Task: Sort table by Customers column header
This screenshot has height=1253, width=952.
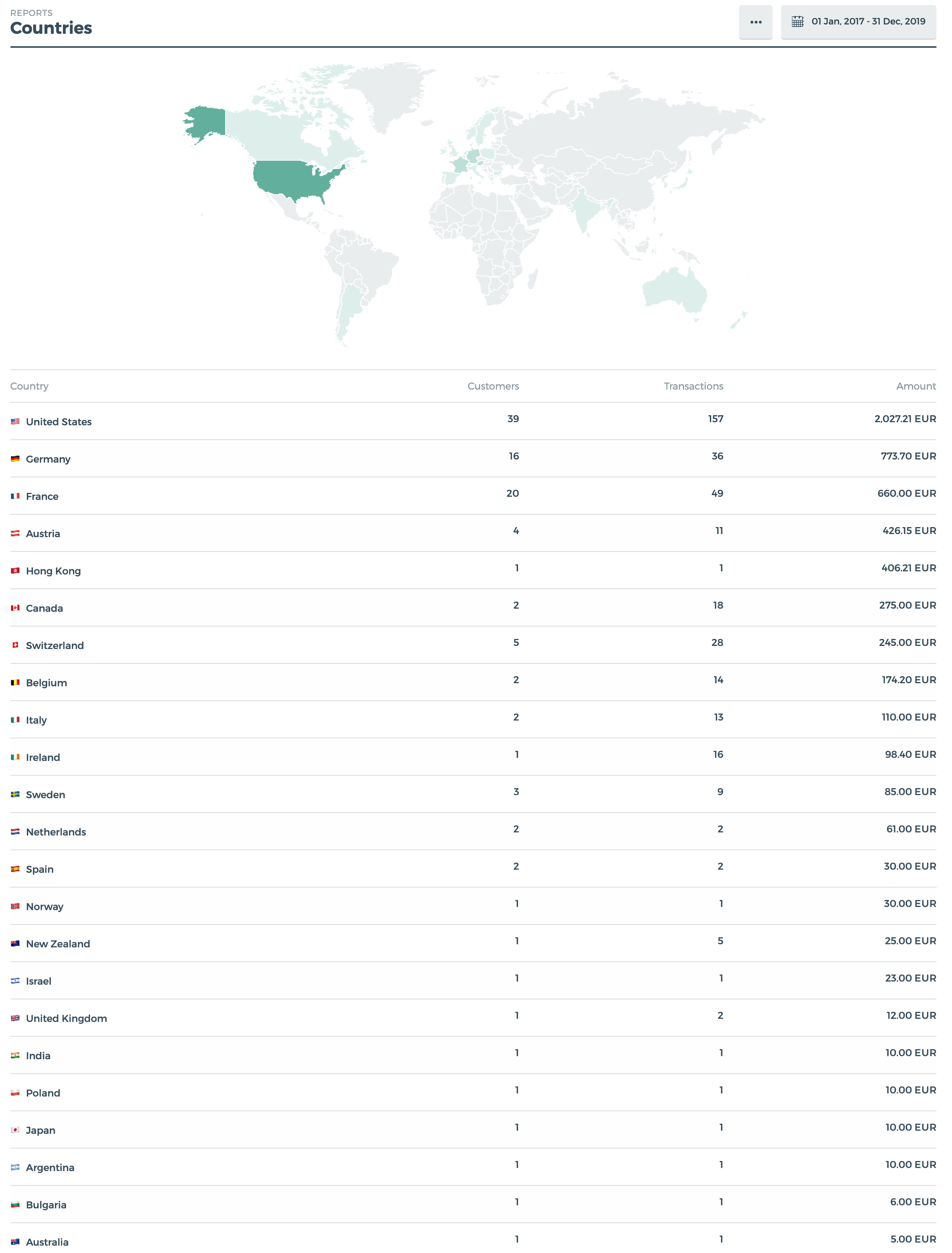Action: coord(493,386)
